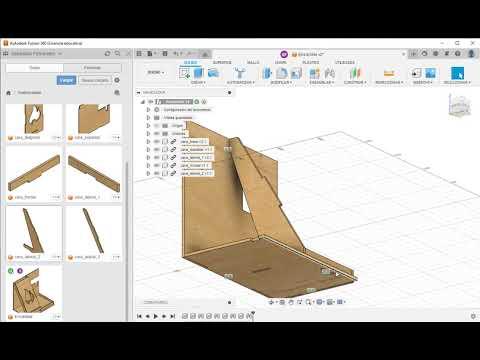
Task: Open data panel settings gear icon
Action: click(117, 80)
